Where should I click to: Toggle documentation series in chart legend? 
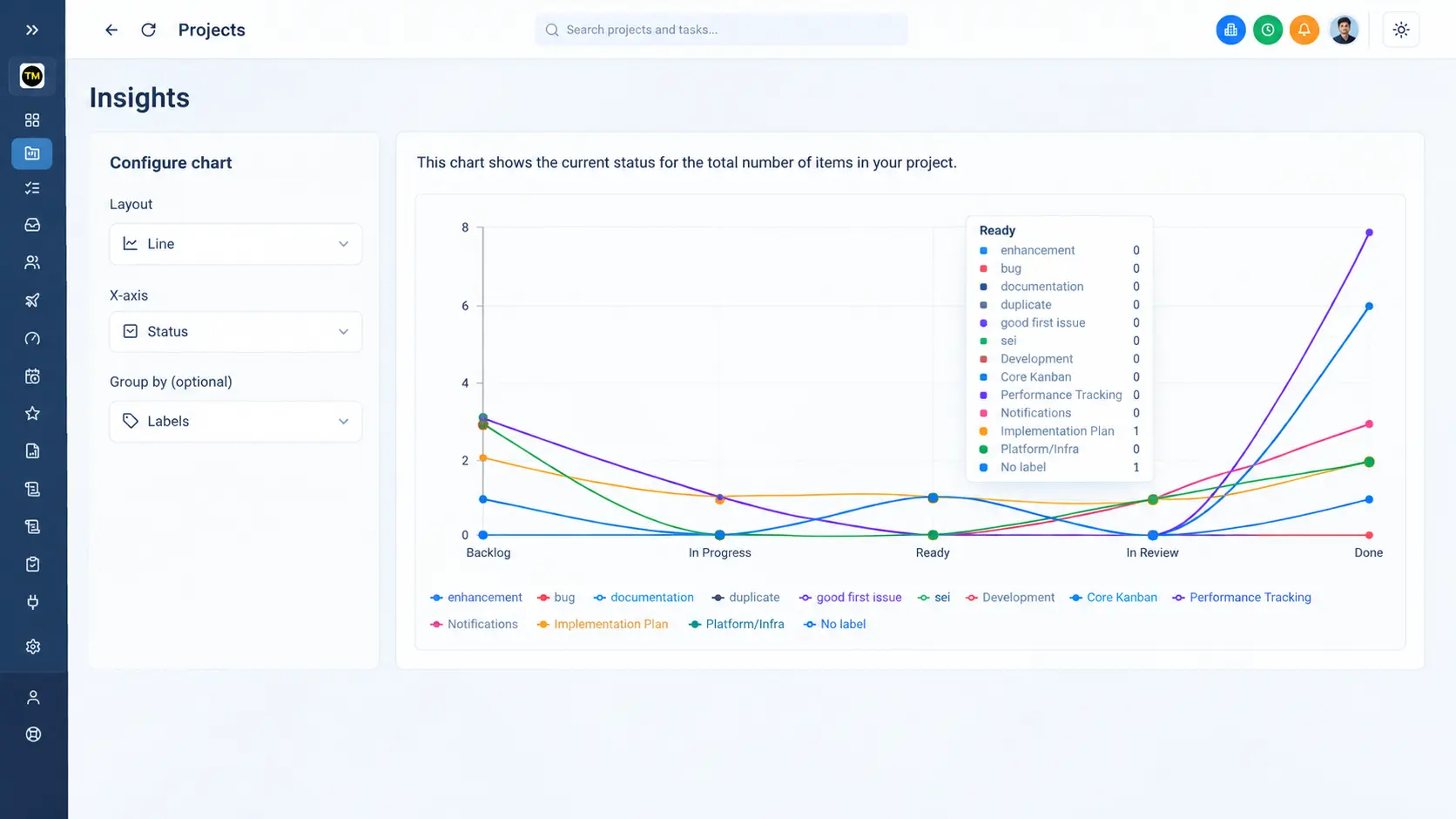pos(644,598)
